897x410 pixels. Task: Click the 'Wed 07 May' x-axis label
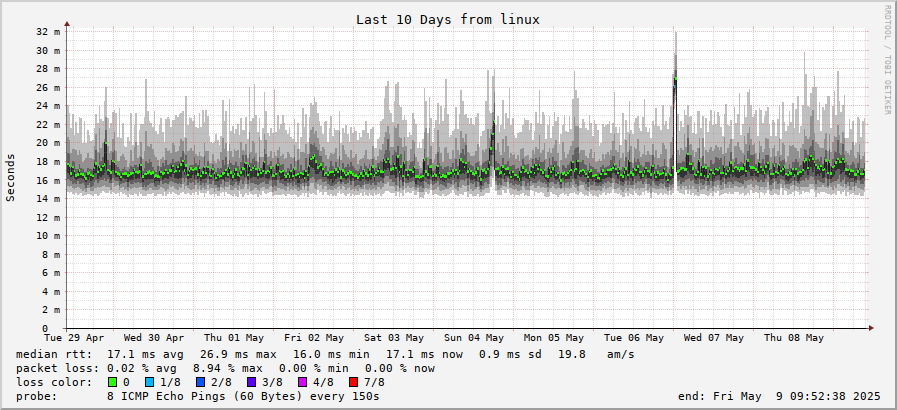coord(714,338)
